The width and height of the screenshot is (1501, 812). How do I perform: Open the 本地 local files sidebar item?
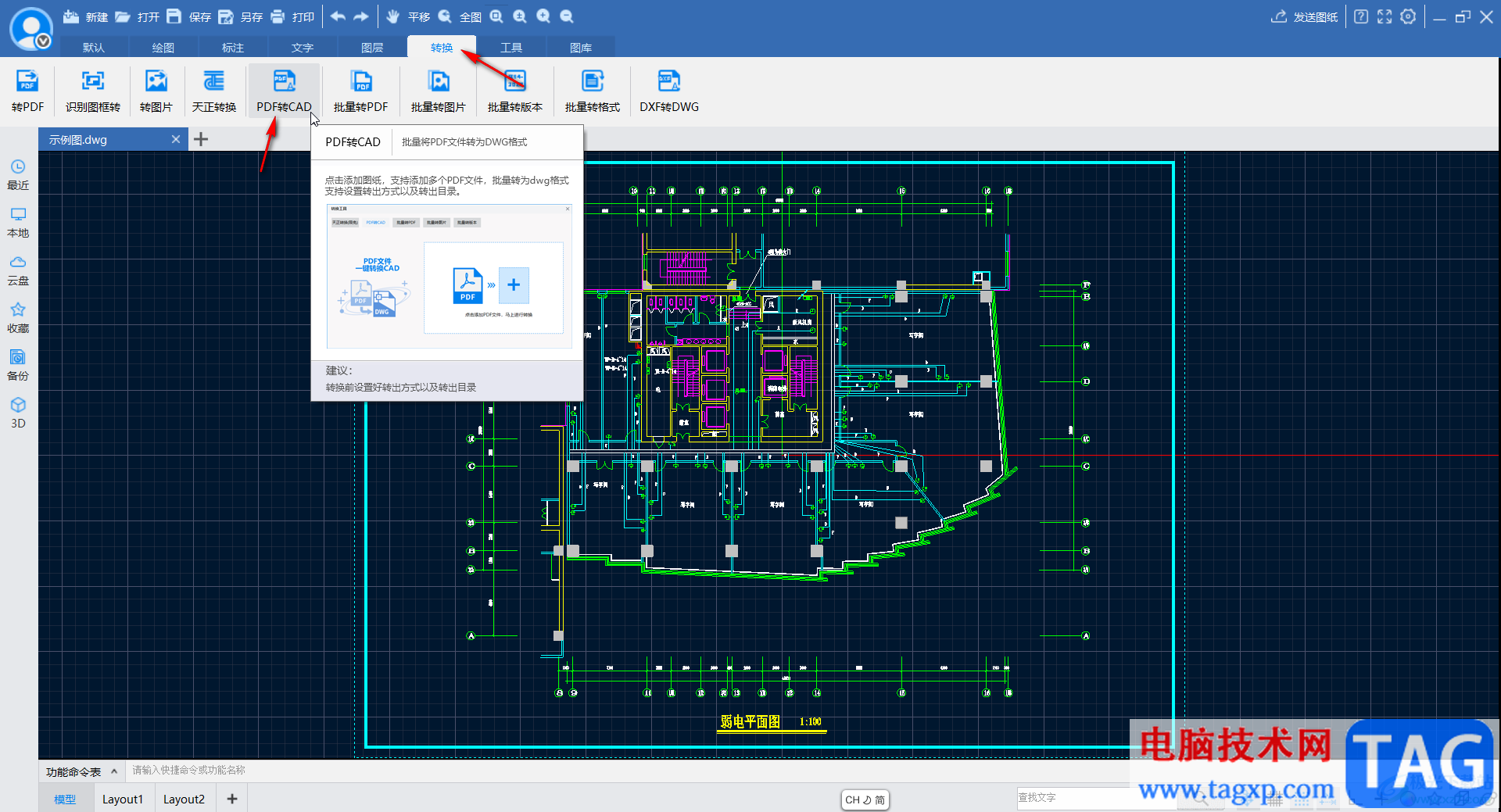pyautogui.click(x=18, y=223)
